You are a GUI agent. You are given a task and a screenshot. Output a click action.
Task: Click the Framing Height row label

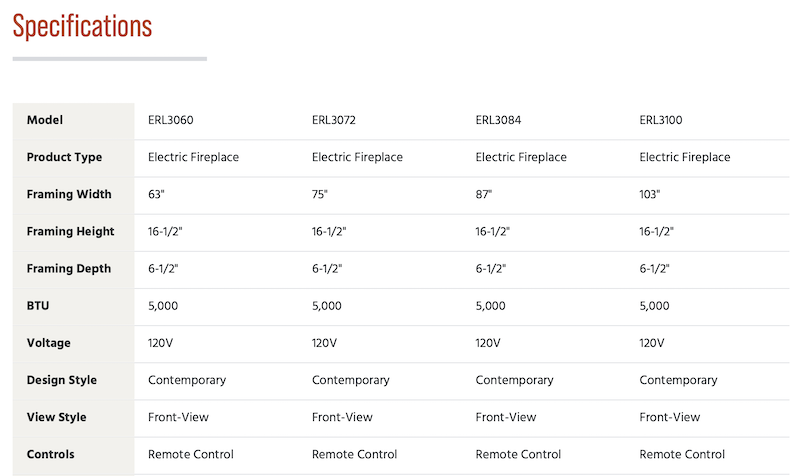click(70, 232)
